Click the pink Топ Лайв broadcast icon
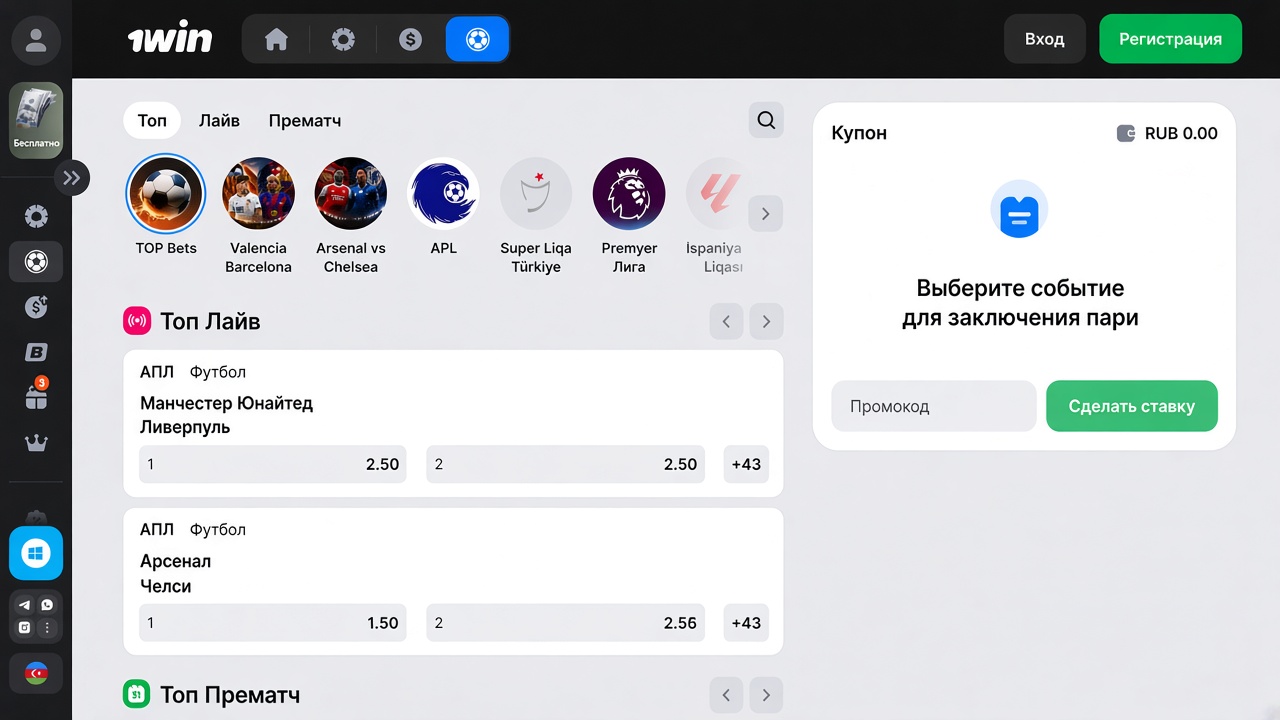 pyautogui.click(x=137, y=321)
